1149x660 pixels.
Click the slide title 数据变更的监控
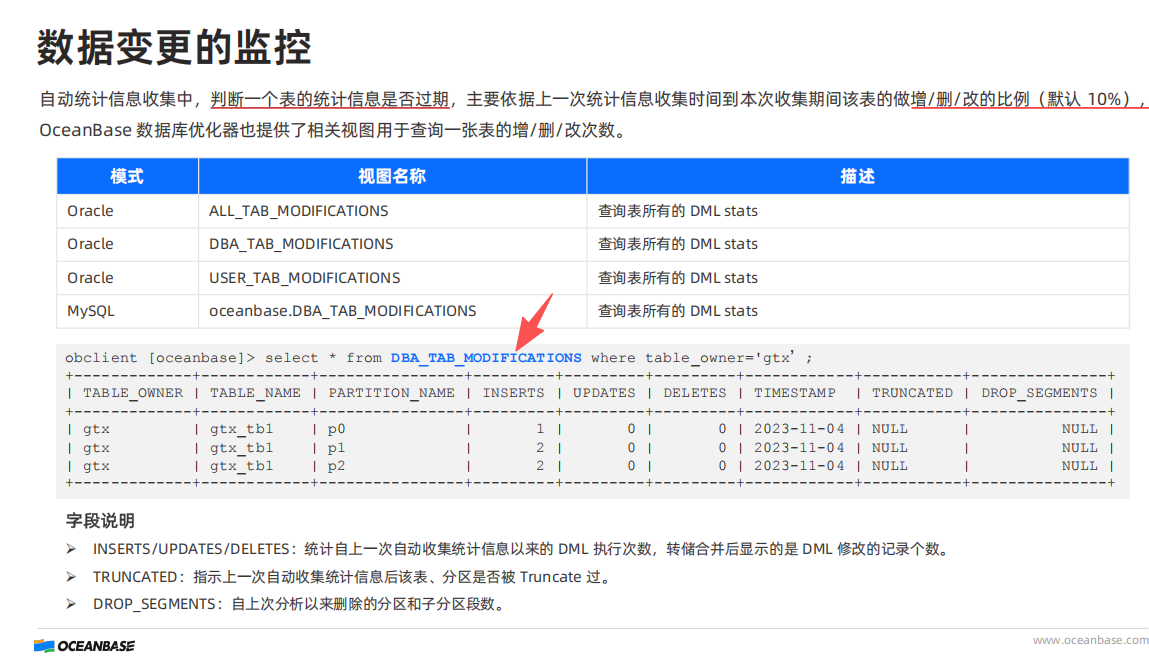(x=174, y=46)
